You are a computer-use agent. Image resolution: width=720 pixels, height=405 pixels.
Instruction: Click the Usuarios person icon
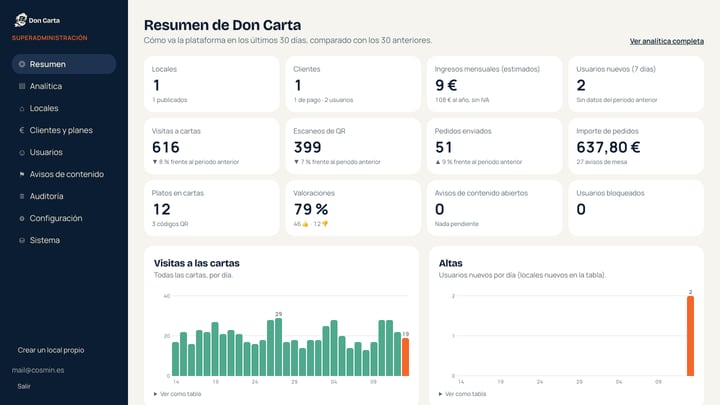tap(22, 152)
